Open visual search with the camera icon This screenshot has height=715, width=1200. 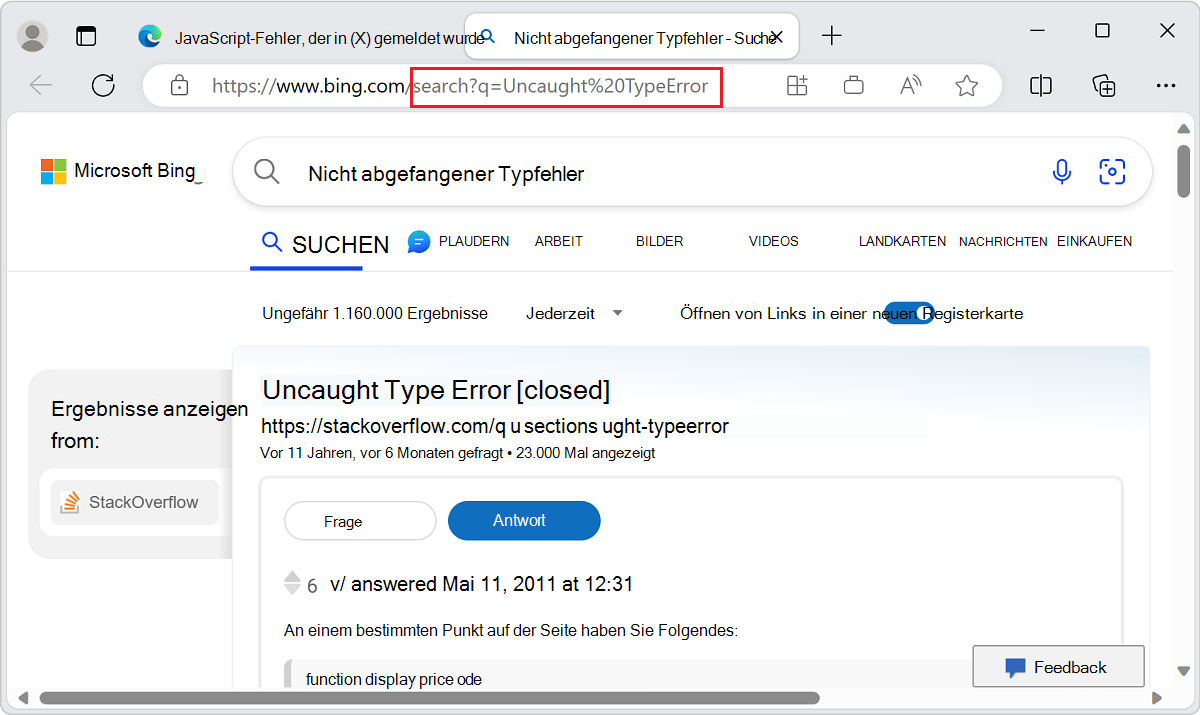pos(1112,171)
